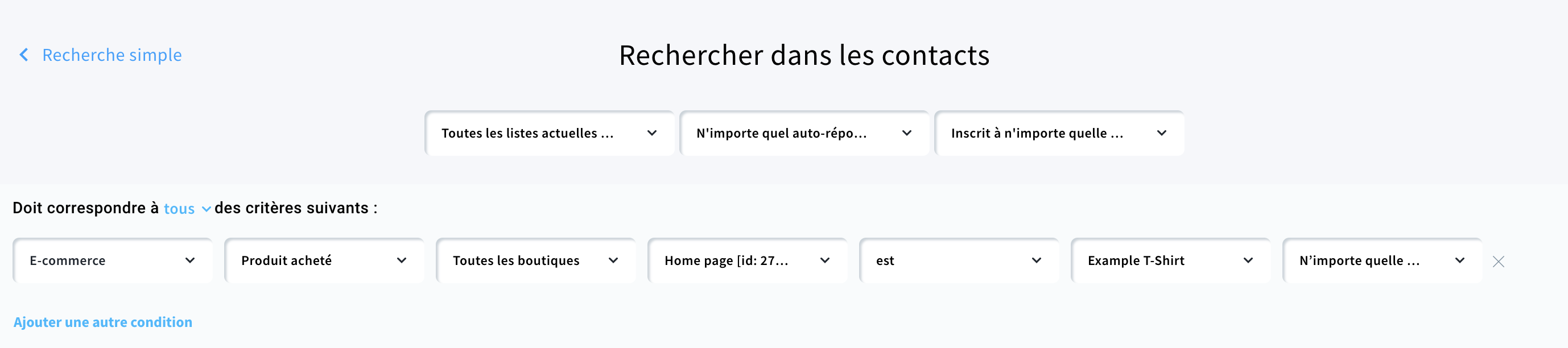Viewport: 1568px width, 348px height.
Task: Click Ajouter une autre condition
Action: (102, 321)
